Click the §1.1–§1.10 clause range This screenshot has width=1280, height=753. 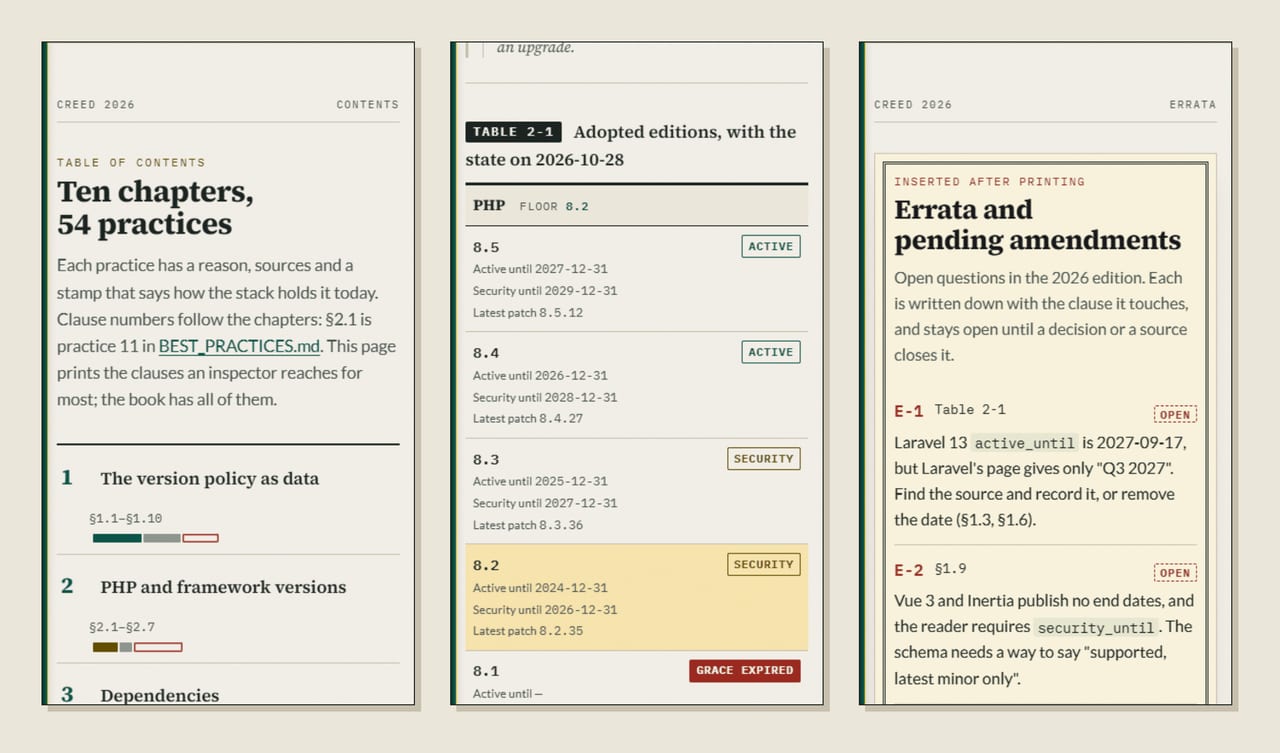pos(125,519)
